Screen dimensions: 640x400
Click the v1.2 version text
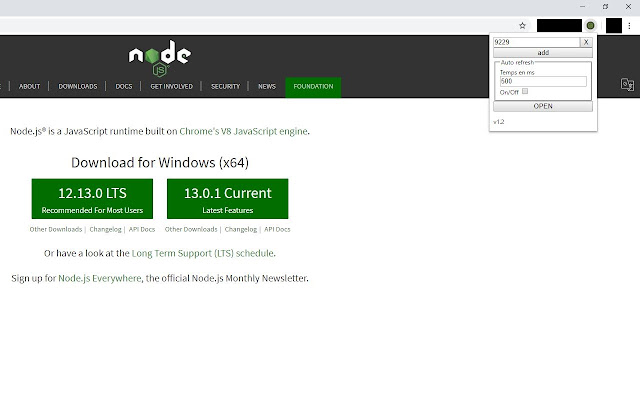499,122
